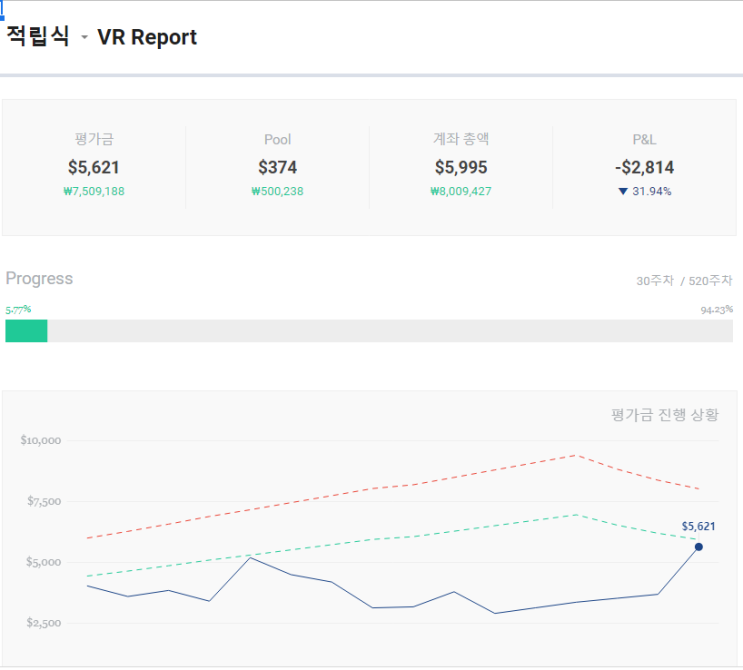
Task: Click the 30주차 / 520주차 week counter
Action: (684, 281)
